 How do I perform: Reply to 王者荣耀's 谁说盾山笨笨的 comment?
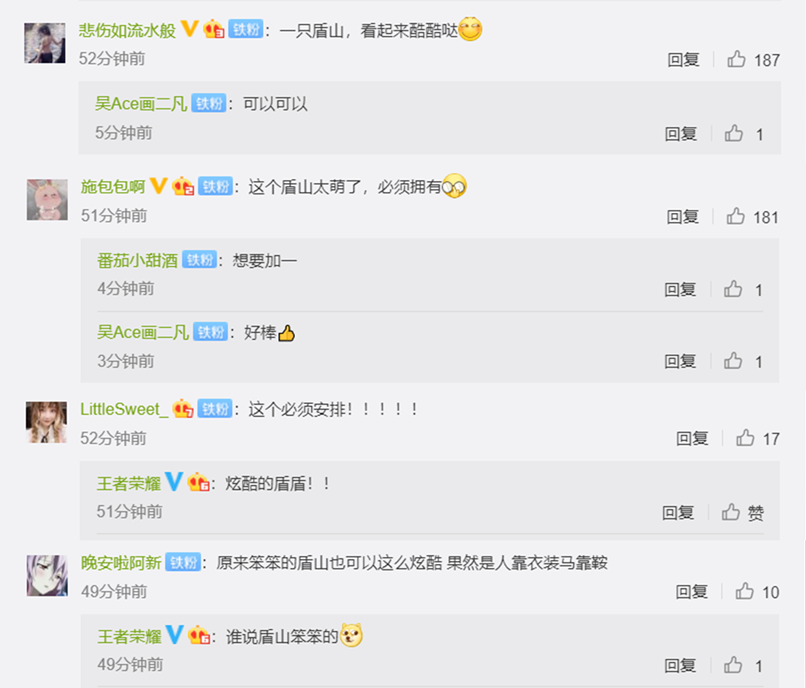[680, 666]
